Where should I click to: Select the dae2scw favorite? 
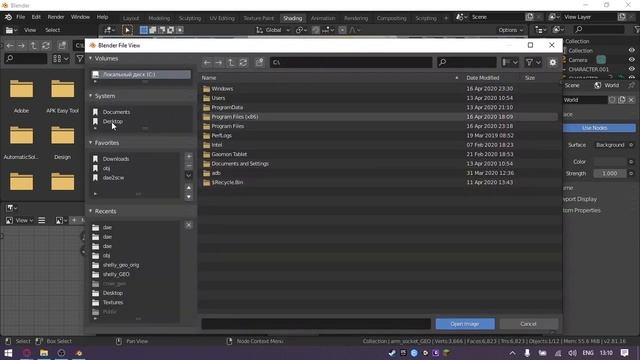tap(113, 178)
